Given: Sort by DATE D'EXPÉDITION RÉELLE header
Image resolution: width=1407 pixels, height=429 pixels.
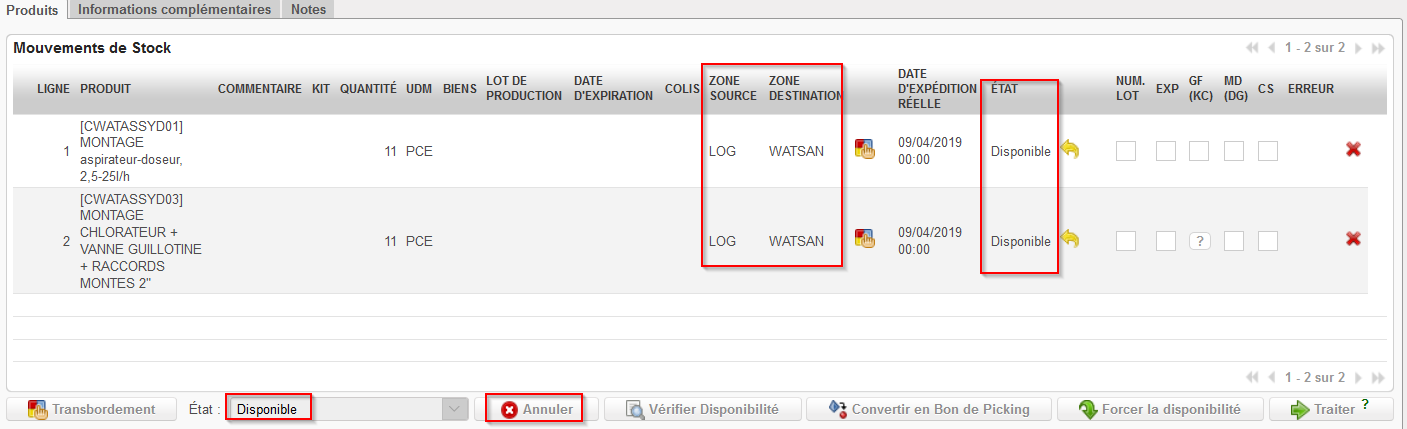Looking at the screenshot, I should point(937,89).
